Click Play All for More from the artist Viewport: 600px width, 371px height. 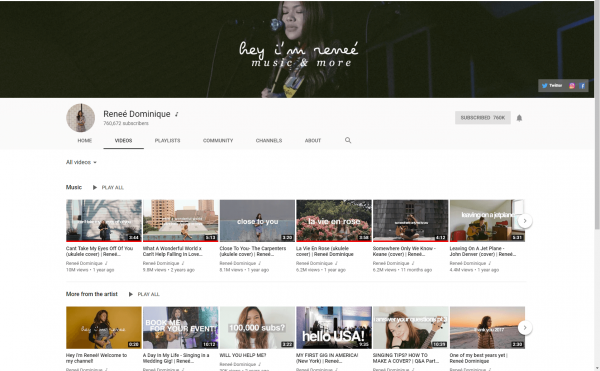click(148, 294)
